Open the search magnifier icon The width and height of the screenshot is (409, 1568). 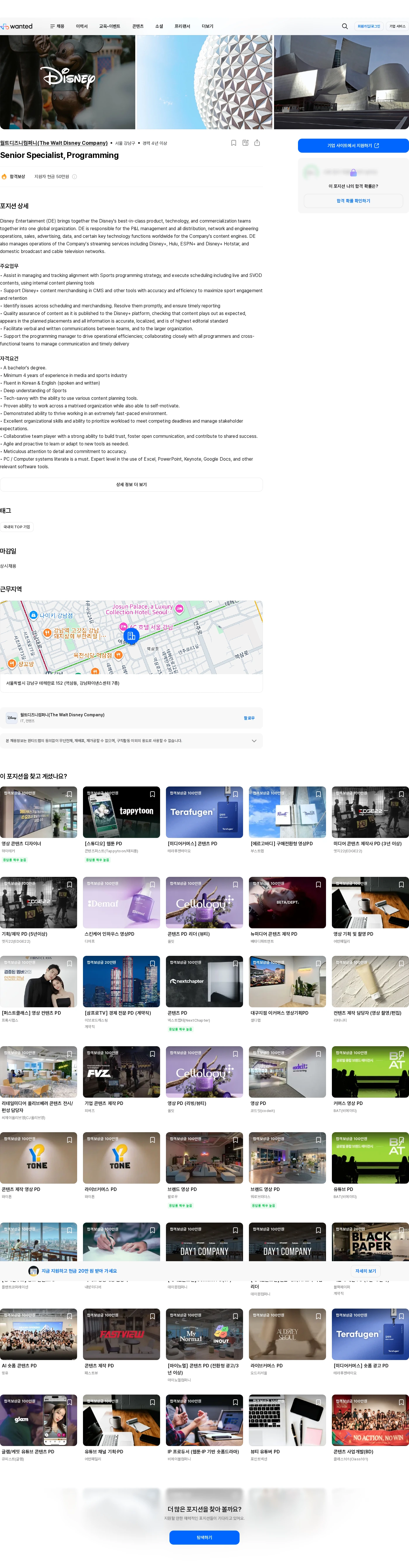[344, 26]
